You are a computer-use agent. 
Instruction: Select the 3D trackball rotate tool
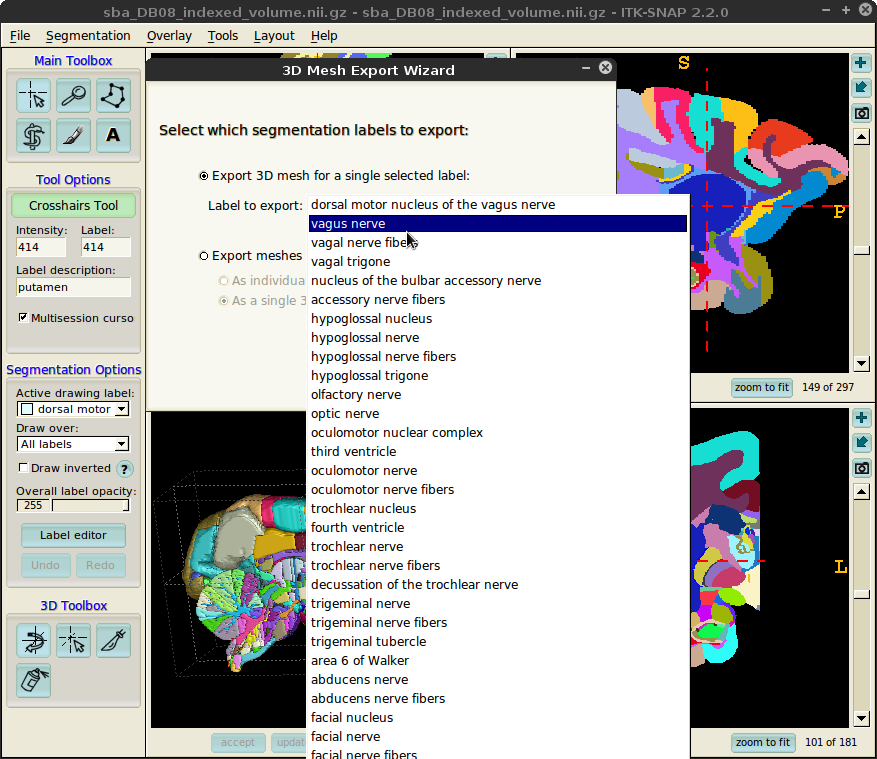coord(34,640)
